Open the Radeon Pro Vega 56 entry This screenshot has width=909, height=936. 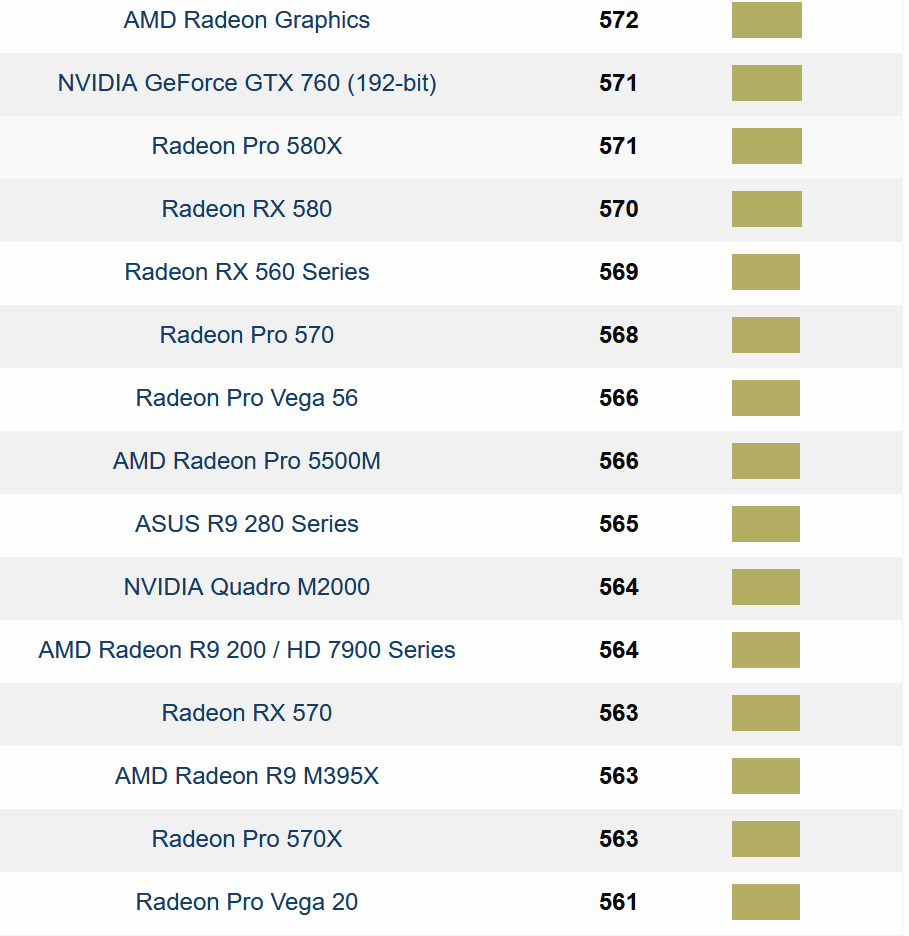tap(246, 398)
